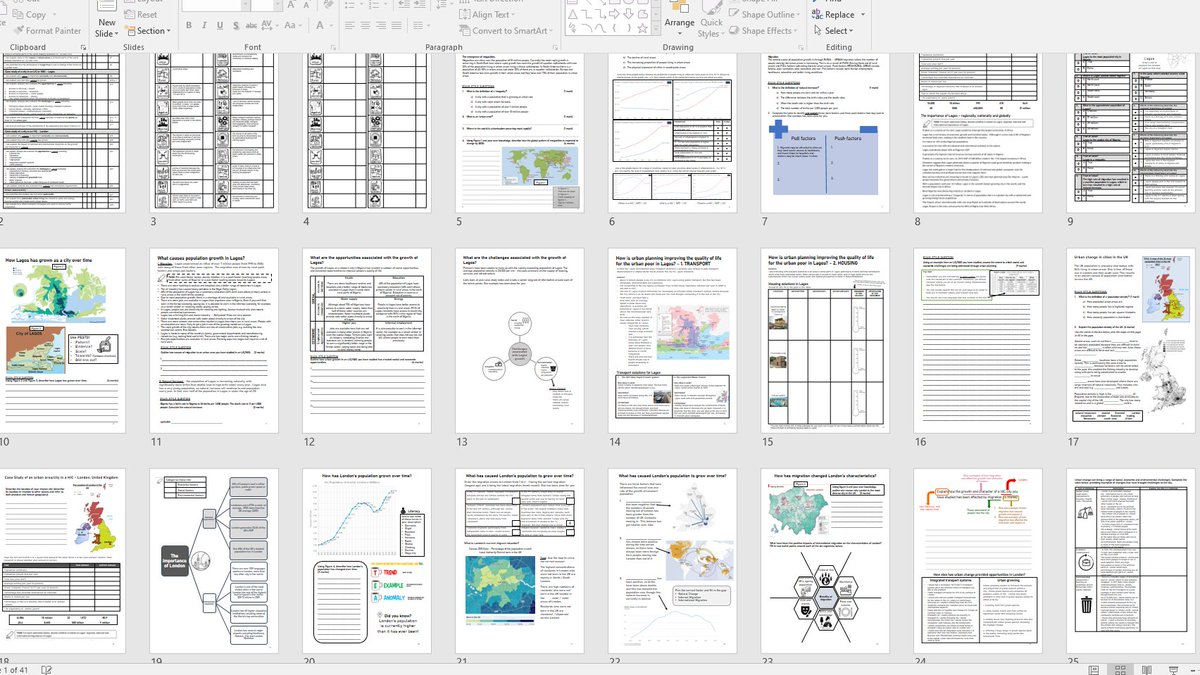This screenshot has width=1200, height=675.
Task: Justify the paragraph text
Action: pos(397,25)
